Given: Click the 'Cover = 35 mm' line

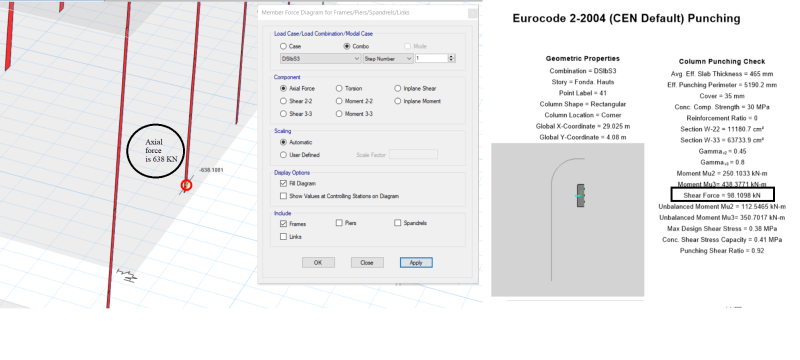Looking at the screenshot, I should point(722,96).
